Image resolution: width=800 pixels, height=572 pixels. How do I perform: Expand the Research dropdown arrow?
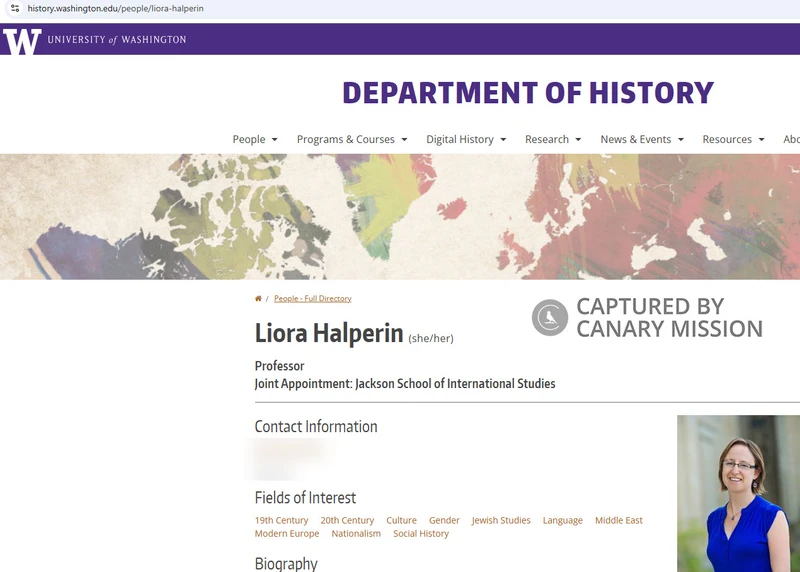578,140
